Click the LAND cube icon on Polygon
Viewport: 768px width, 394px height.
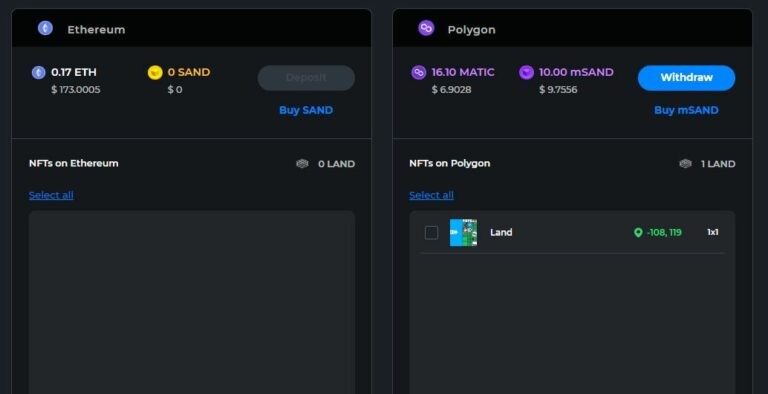pyautogui.click(x=685, y=164)
